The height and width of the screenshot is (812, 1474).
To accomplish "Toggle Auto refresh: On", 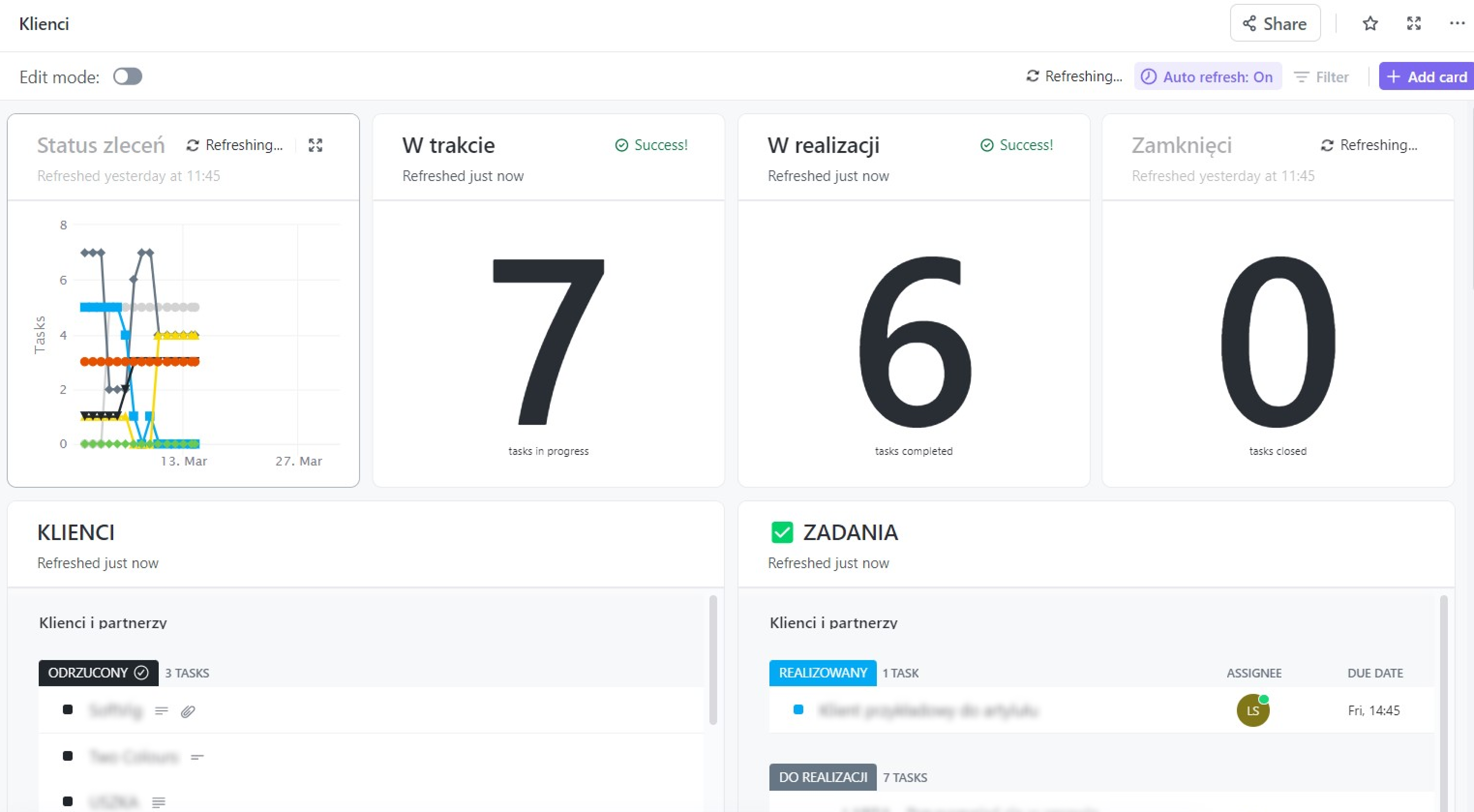I will point(1207,76).
